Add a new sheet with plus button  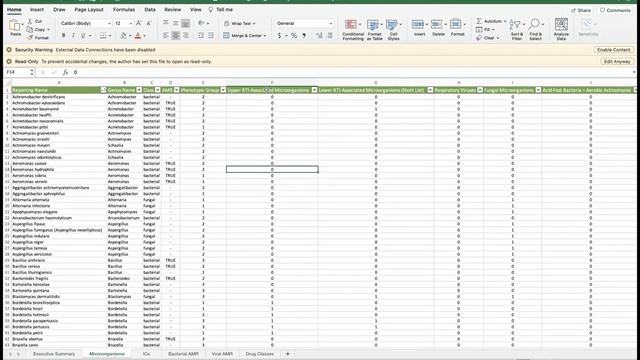tap(287, 354)
